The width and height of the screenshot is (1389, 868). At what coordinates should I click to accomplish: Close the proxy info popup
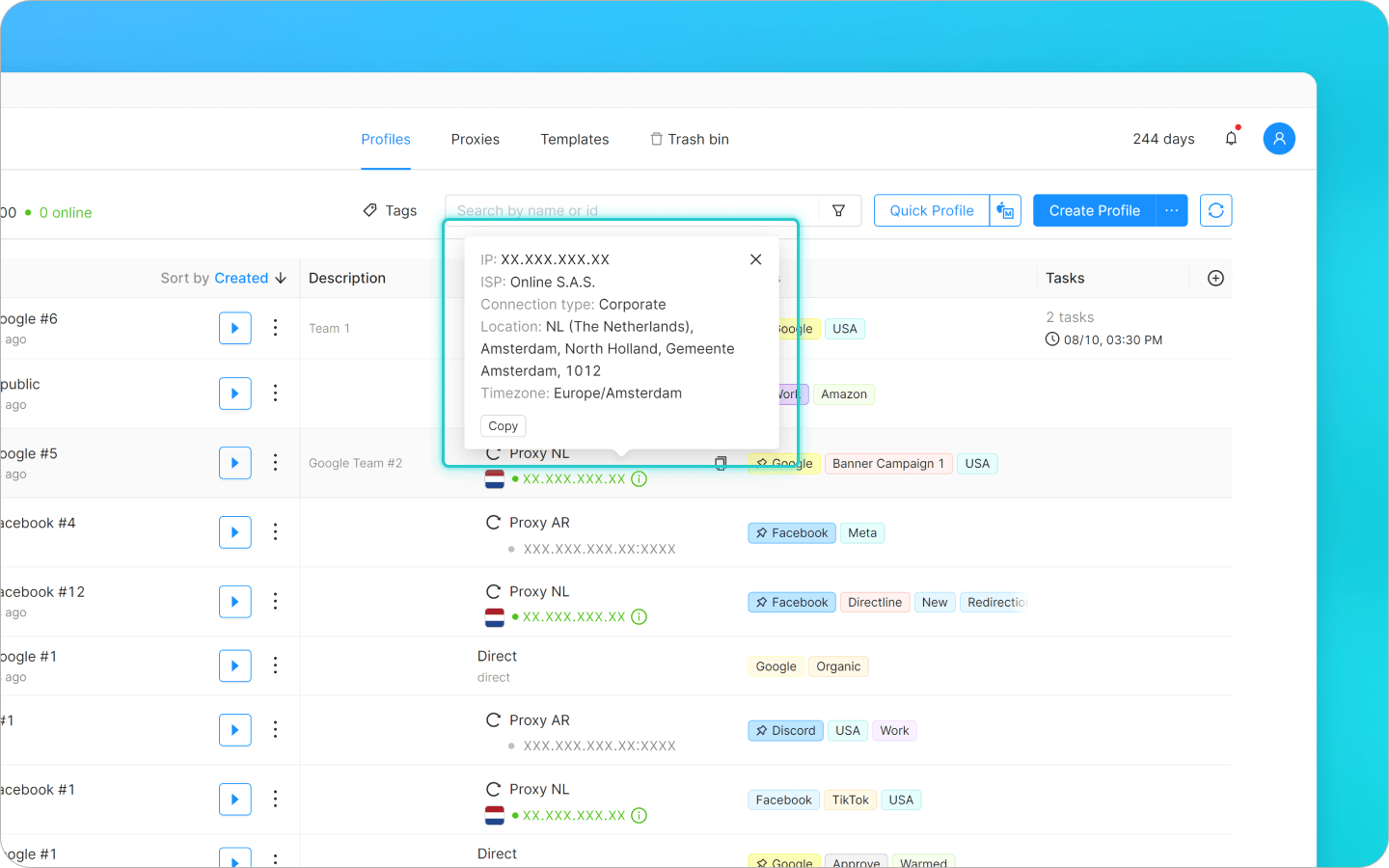[755, 258]
